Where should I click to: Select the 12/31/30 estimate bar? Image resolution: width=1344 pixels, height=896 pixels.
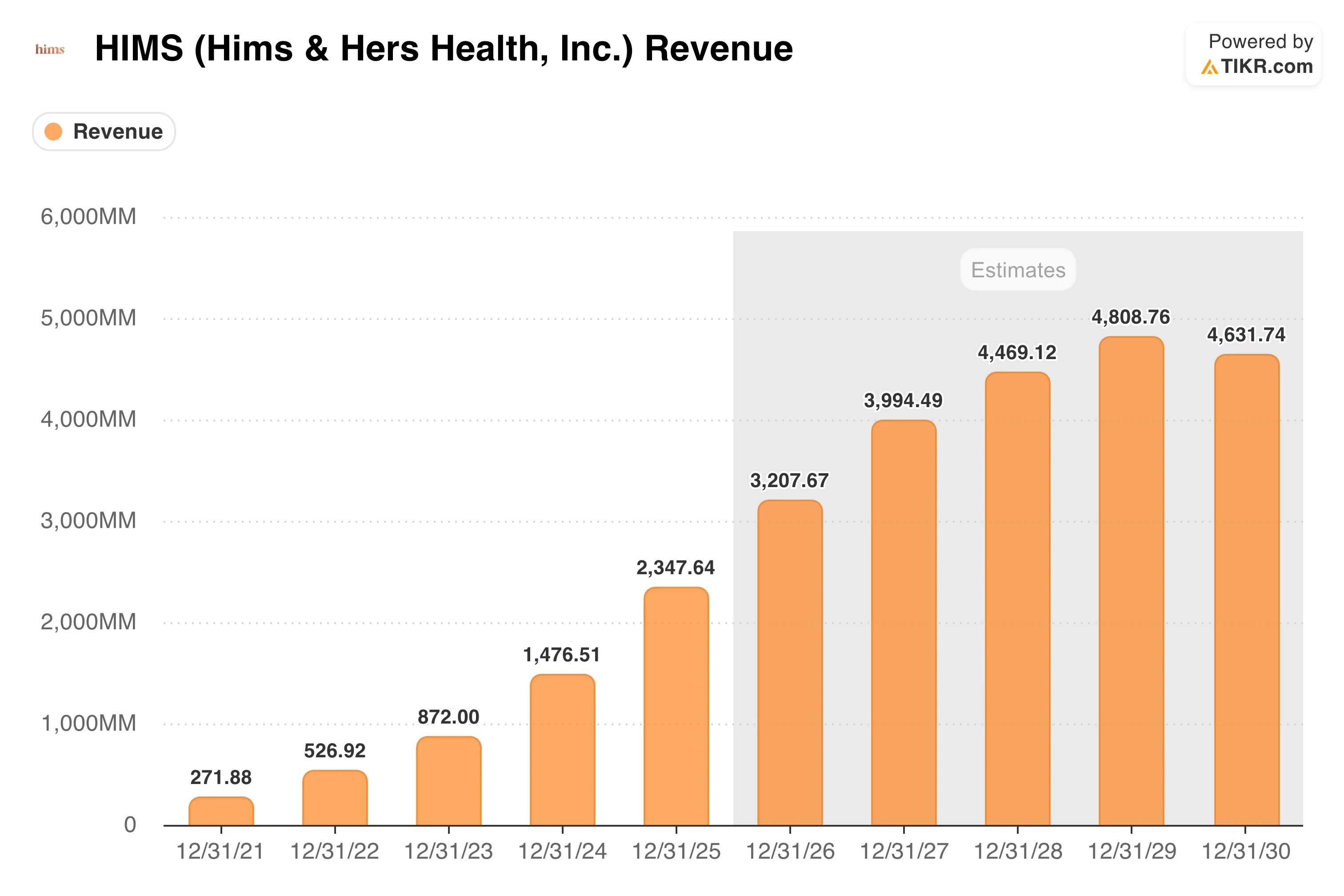point(1246,590)
